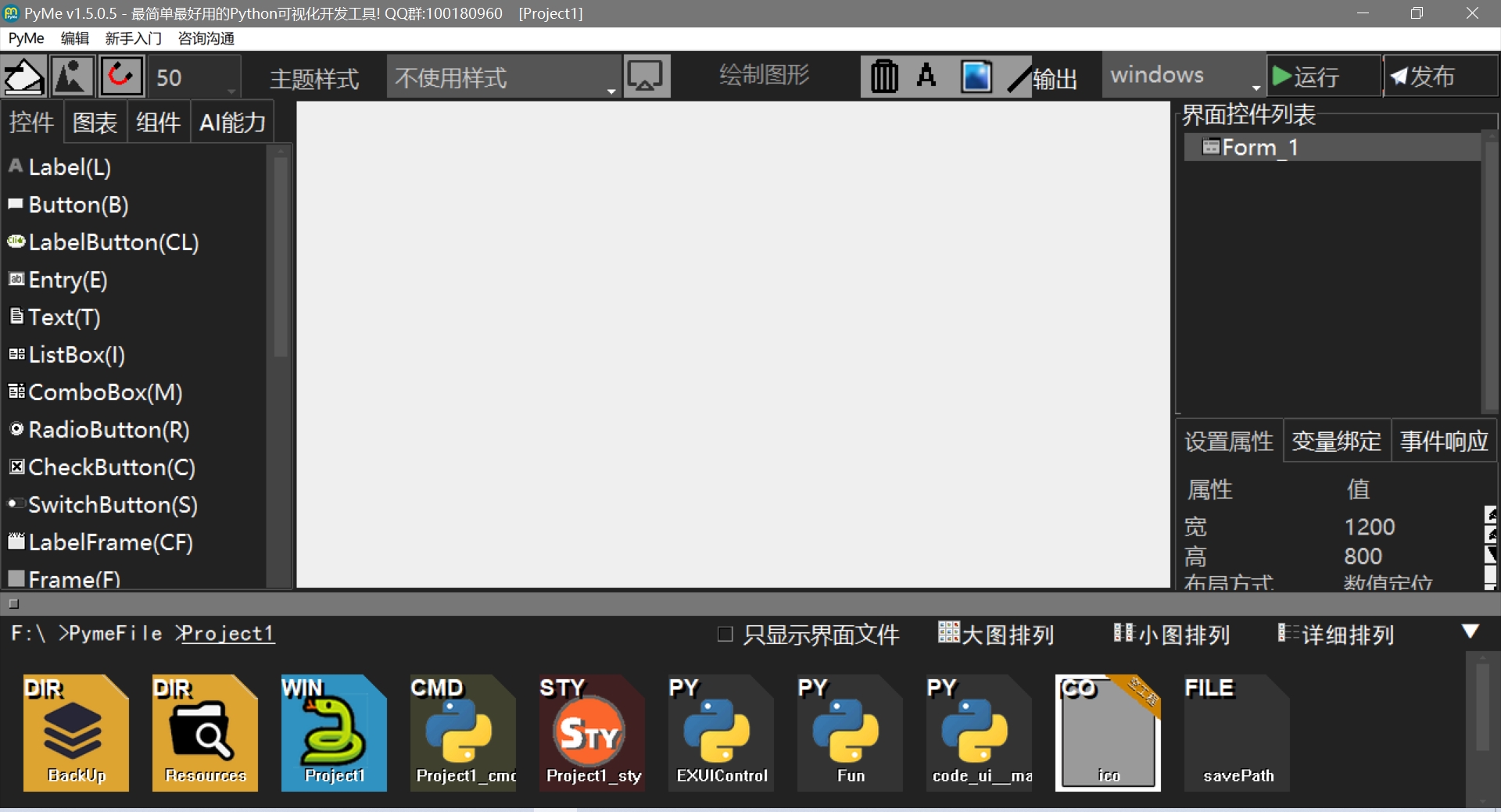Open the windows output platform dropdown

[x=1184, y=76]
